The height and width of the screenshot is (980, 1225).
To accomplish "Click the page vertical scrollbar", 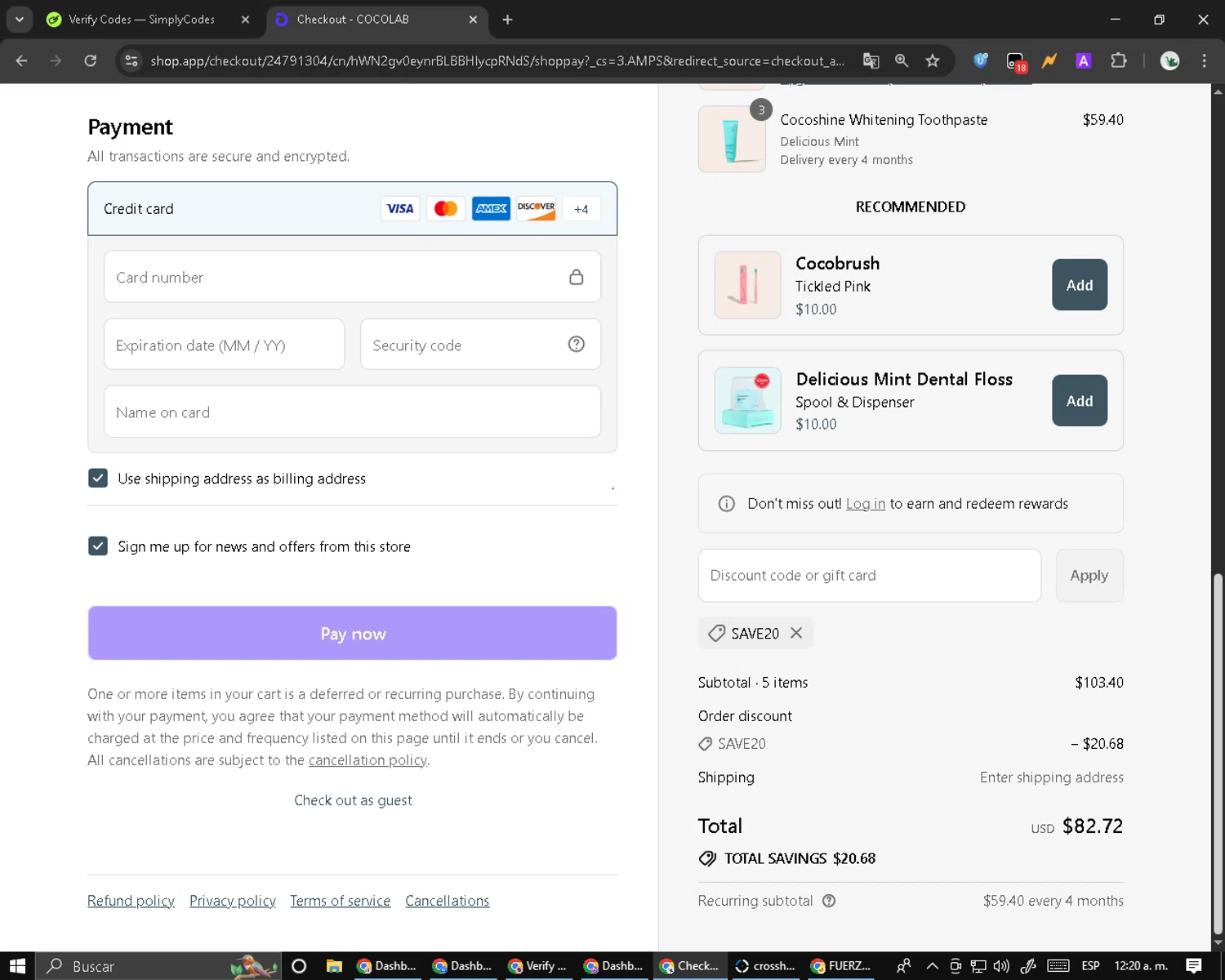I will (x=1218, y=754).
